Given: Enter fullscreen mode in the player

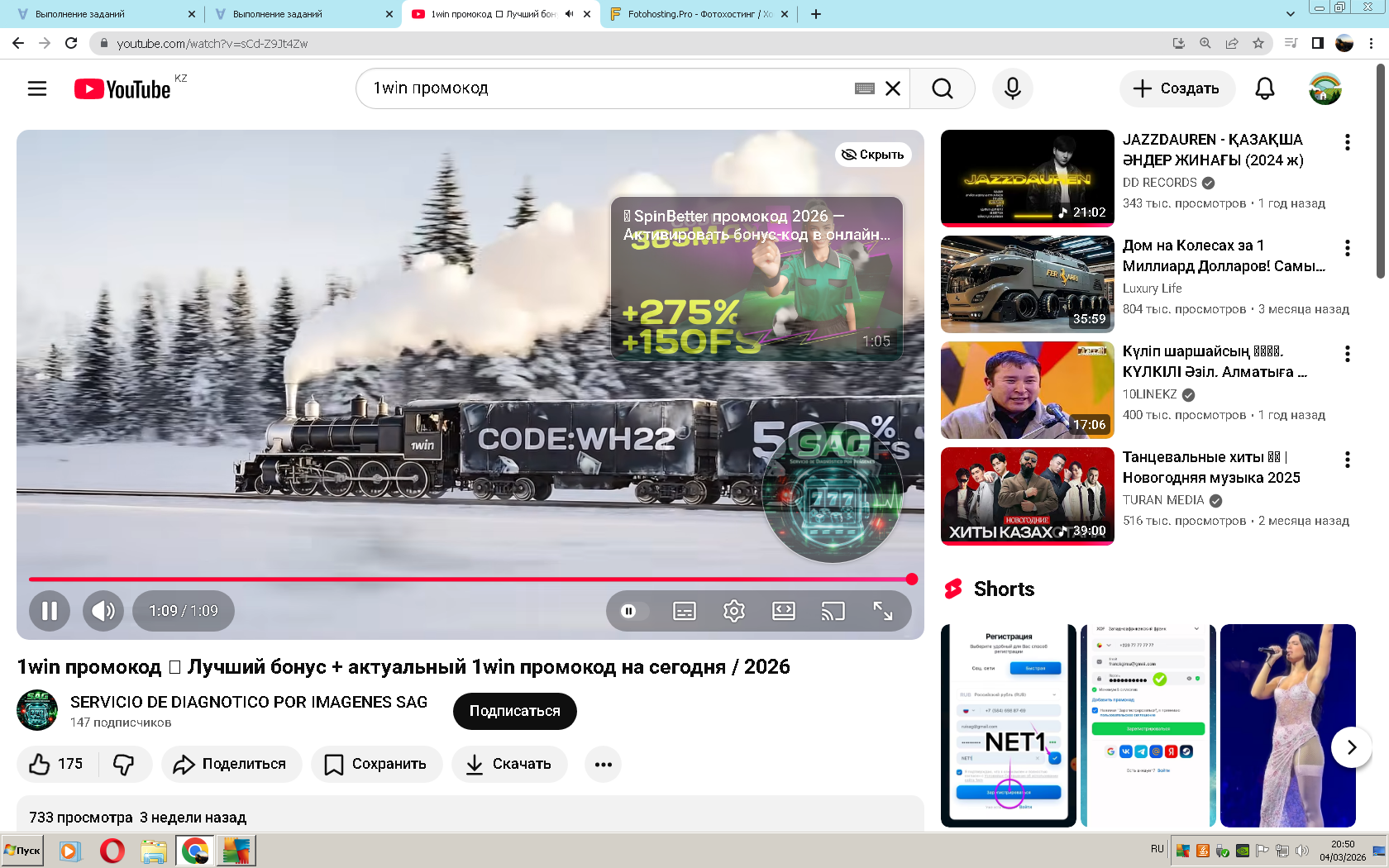Looking at the screenshot, I should (x=882, y=611).
